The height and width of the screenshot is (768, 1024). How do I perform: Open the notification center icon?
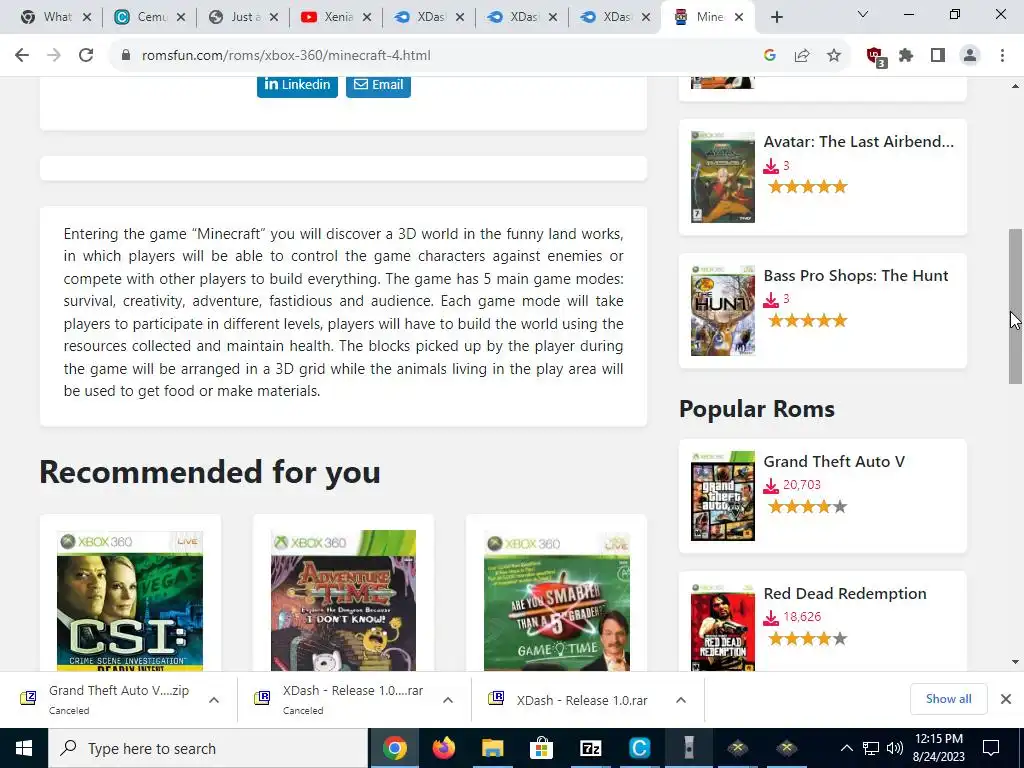click(x=991, y=748)
